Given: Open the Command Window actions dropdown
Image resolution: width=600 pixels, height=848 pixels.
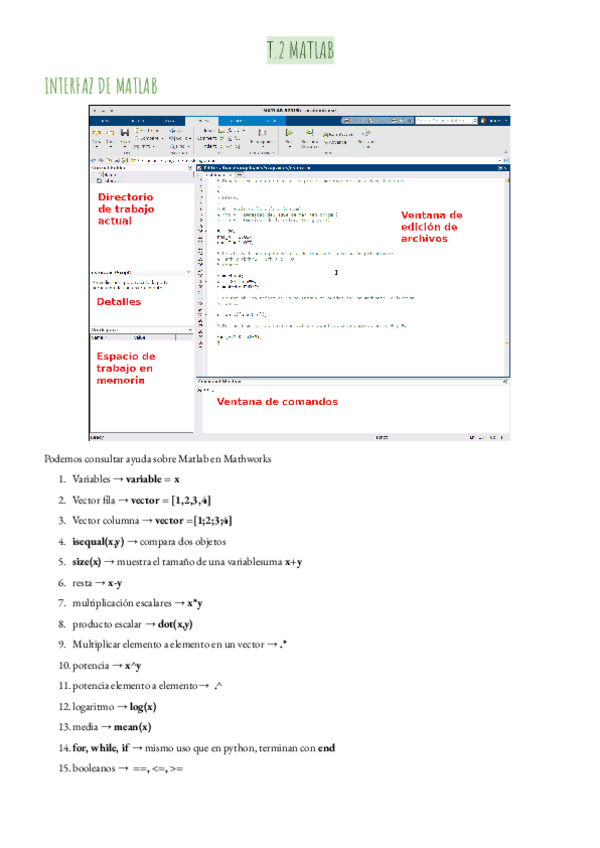Looking at the screenshot, I should (x=506, y=381).
